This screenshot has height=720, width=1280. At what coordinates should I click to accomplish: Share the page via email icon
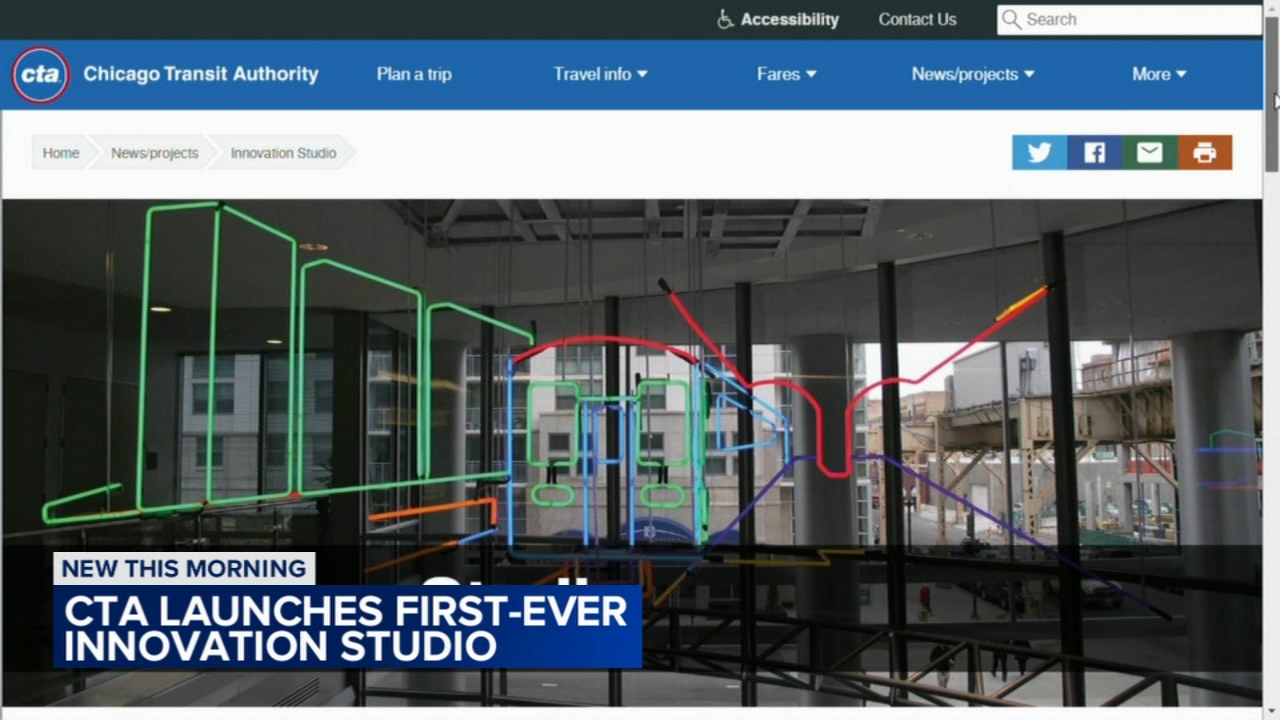coord(1149,153)
